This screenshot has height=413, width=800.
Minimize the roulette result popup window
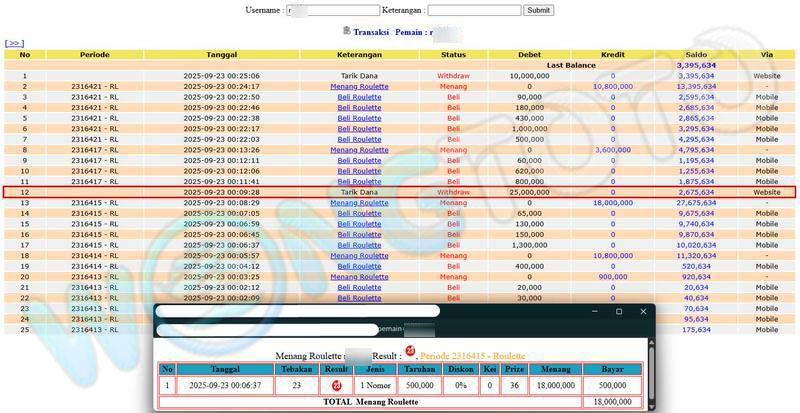(593, 312)
